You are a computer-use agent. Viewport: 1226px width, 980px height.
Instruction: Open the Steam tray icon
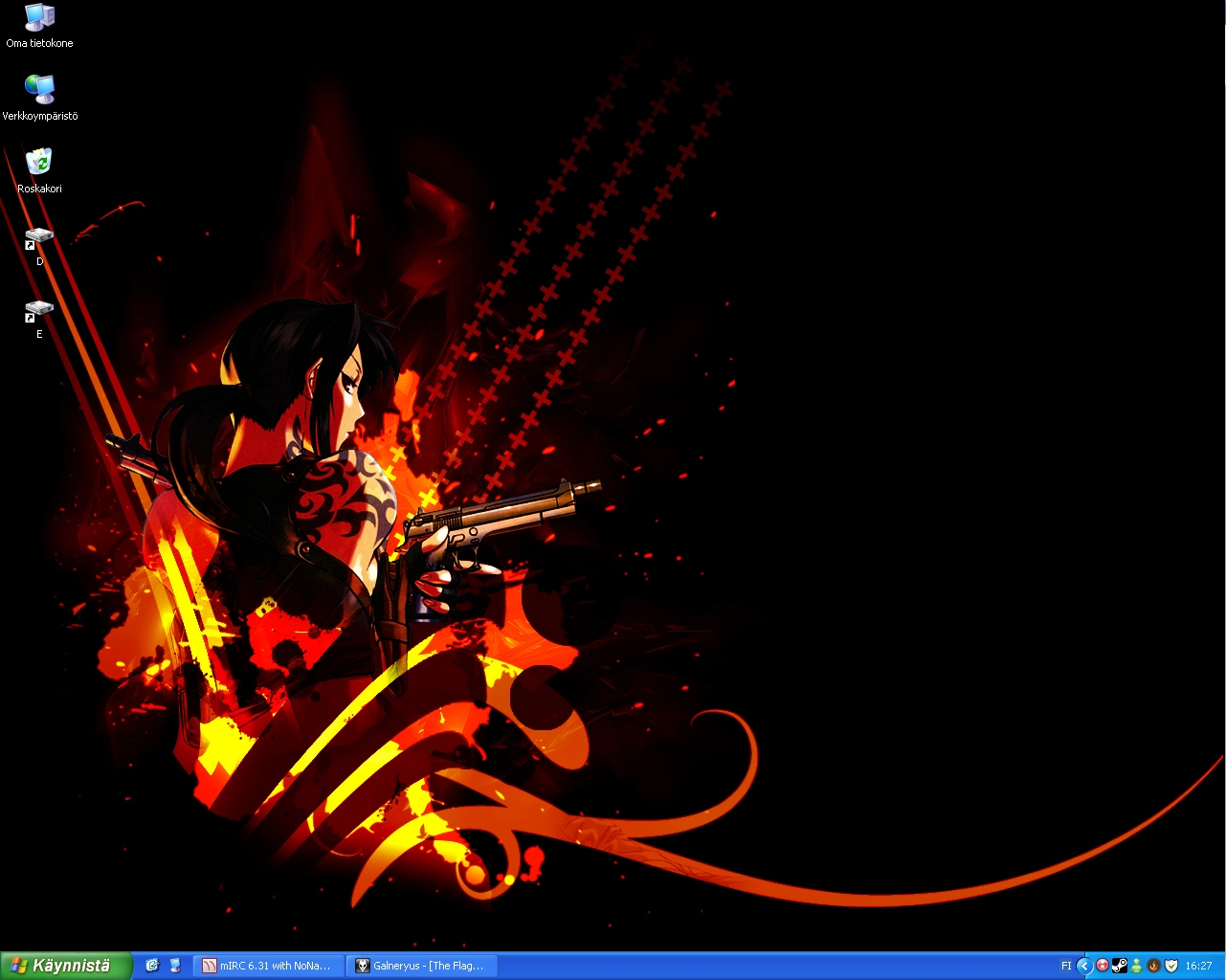1119,966
